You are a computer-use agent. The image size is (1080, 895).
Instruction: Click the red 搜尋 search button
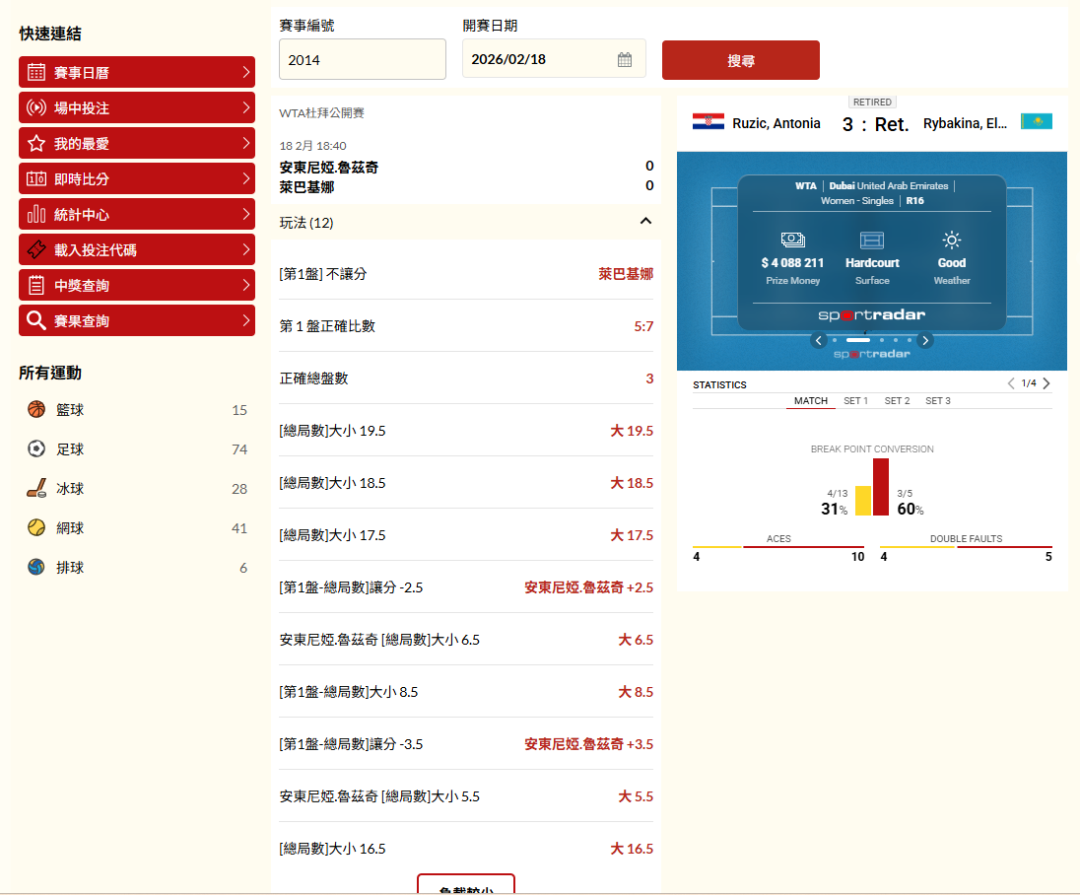(x=740, y=60)
